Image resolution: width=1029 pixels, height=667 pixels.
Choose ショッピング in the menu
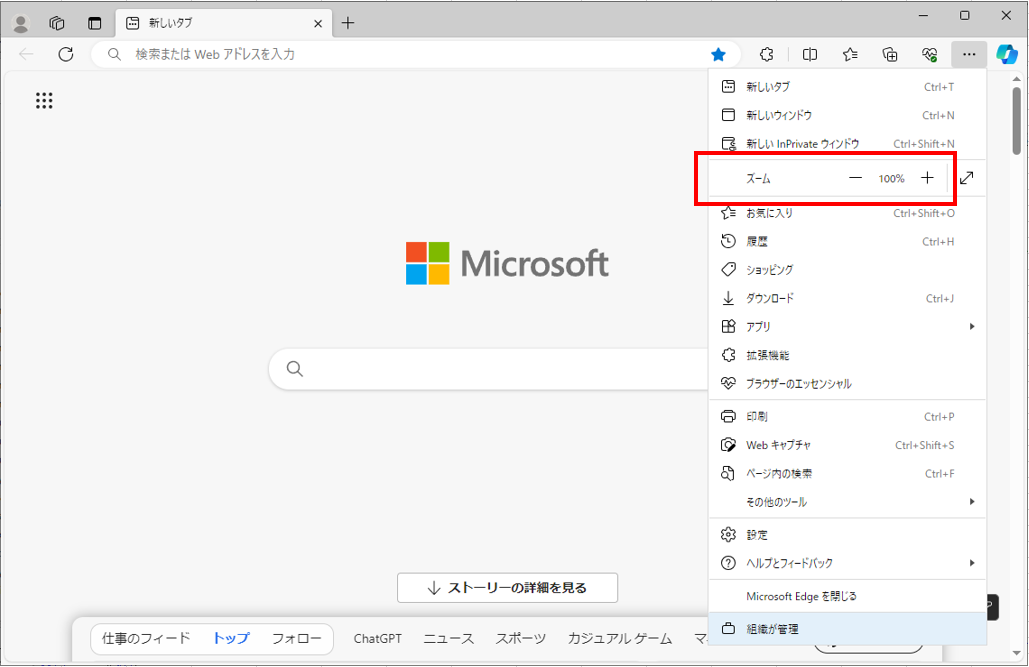click(847, 270)
